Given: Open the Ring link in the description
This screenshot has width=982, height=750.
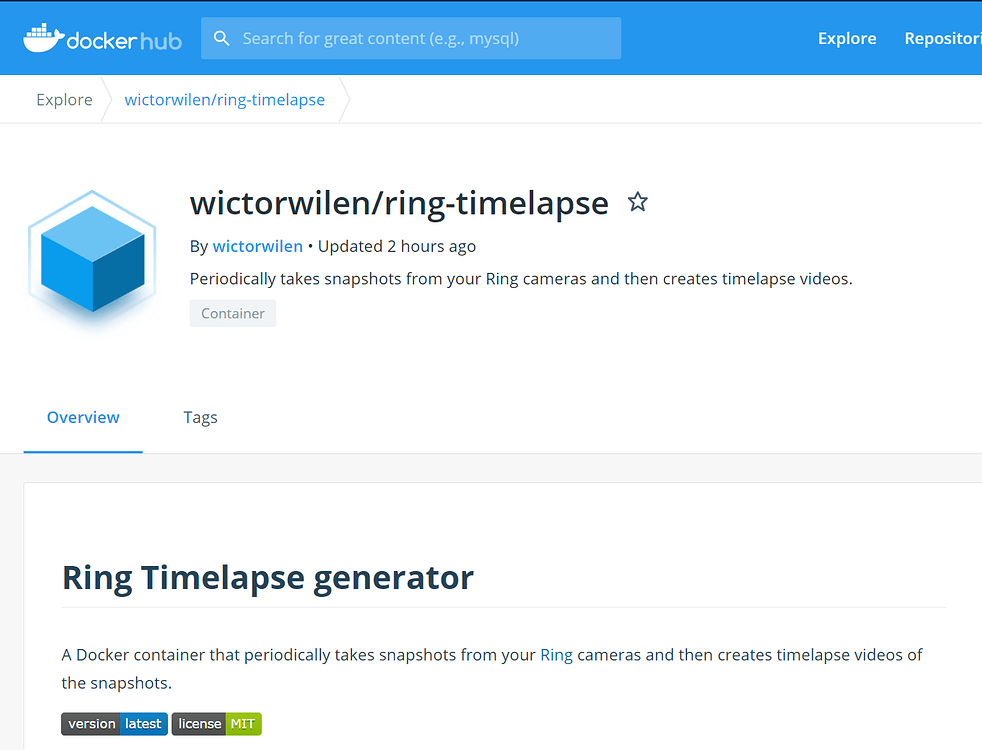Looking at the screenshot, I should coord(556,654).
